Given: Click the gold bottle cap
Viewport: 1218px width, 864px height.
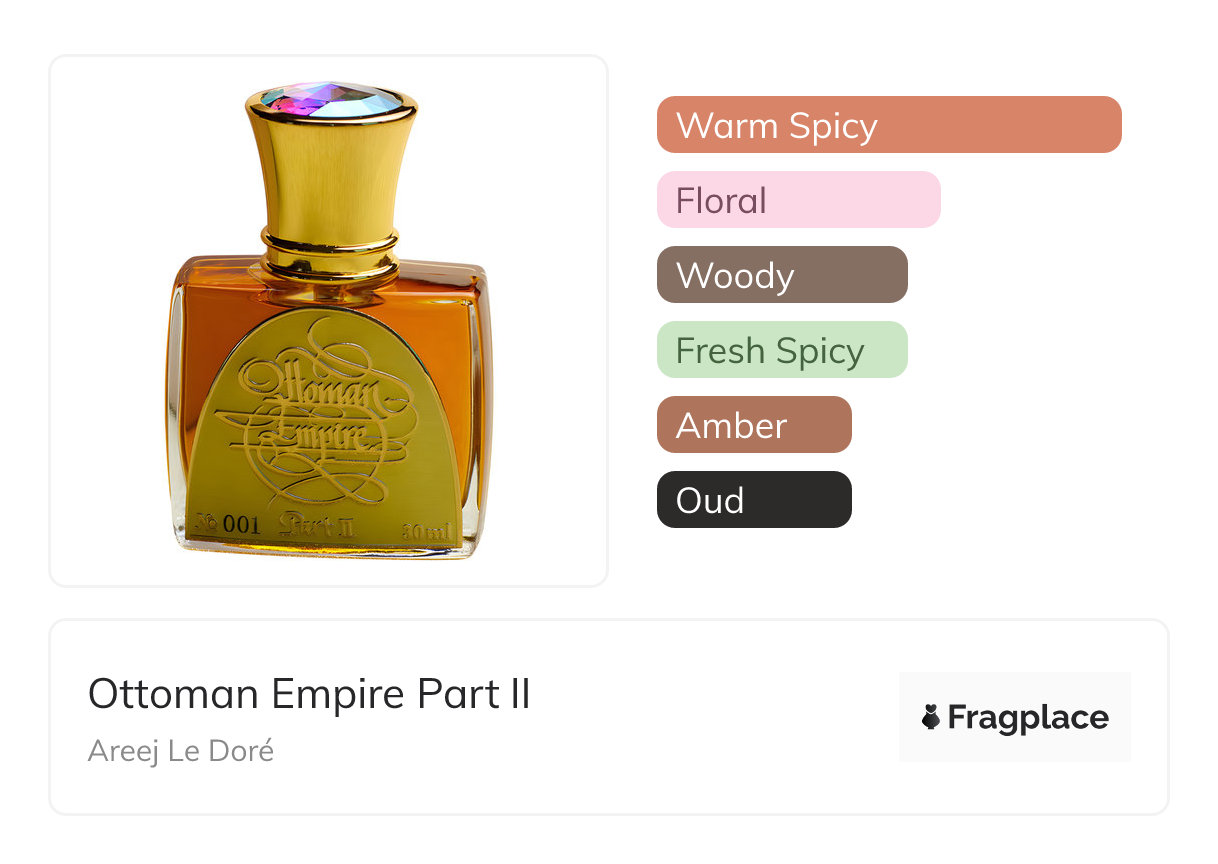Looking at the screenshot, I should (x=329, y=170).
